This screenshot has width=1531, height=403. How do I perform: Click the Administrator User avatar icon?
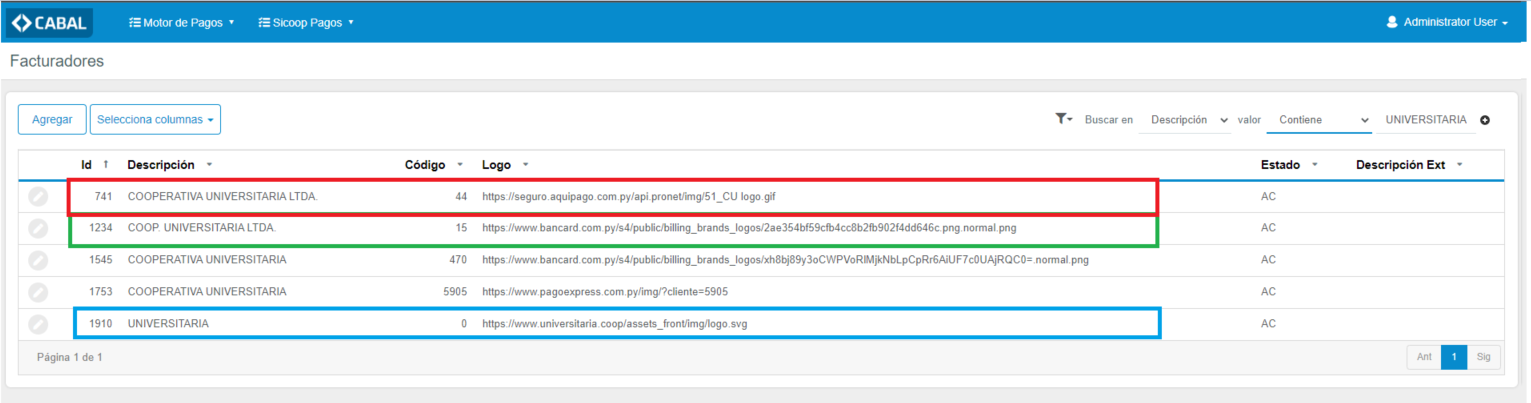tap(1391, 22)
